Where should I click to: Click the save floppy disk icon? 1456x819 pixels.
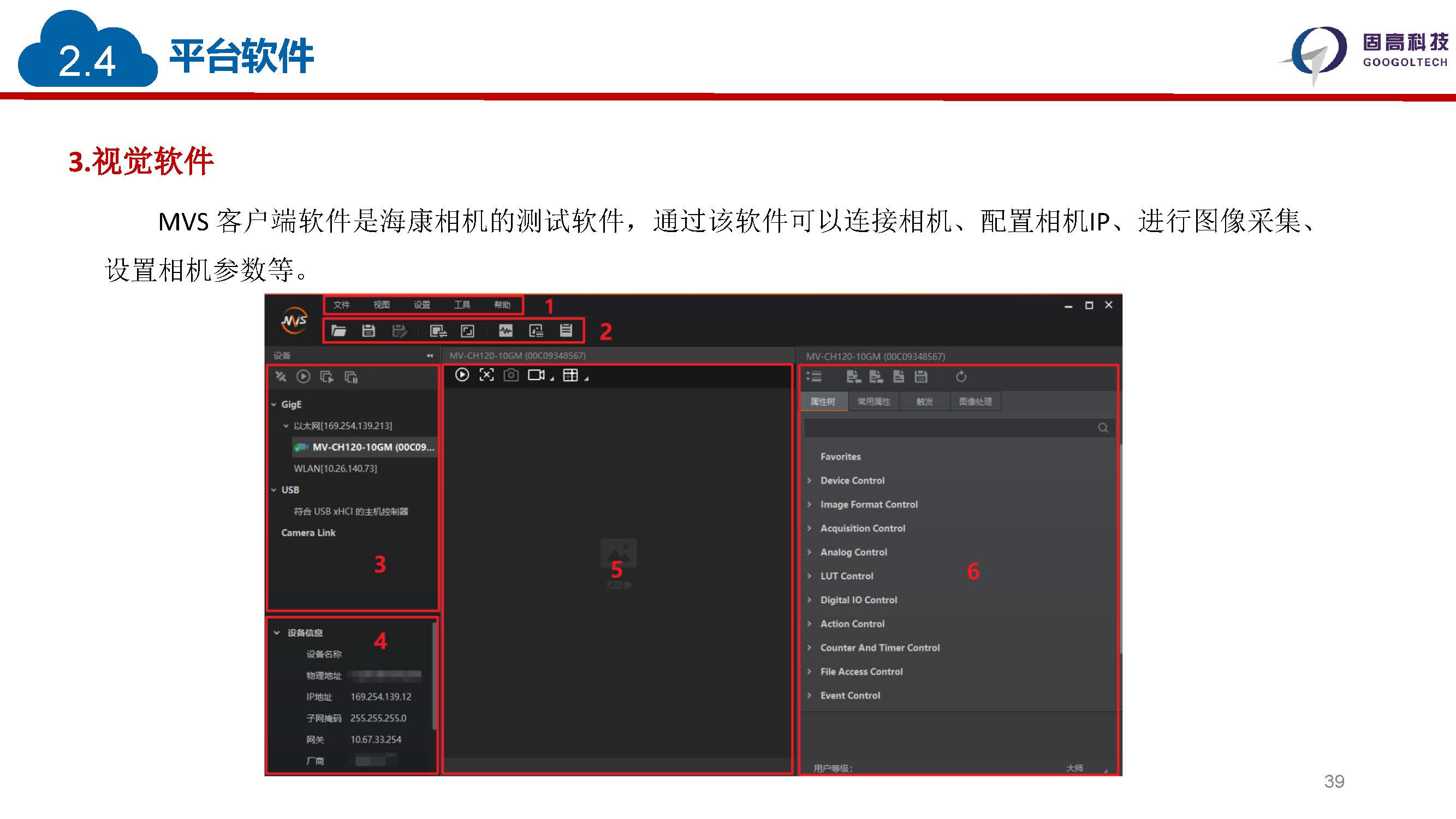click(x=369, y=331)
